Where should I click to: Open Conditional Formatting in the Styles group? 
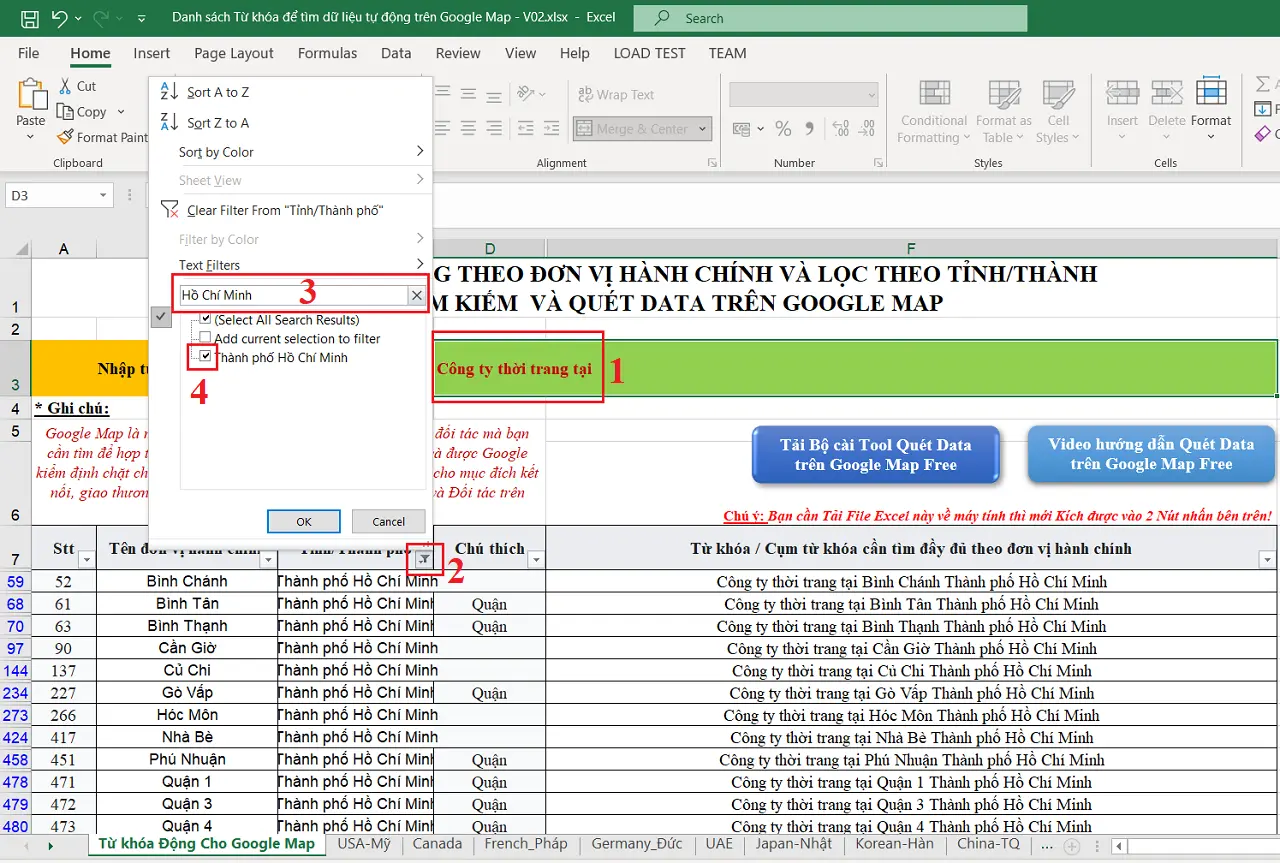pyautogui.click(x=932, y=111)
